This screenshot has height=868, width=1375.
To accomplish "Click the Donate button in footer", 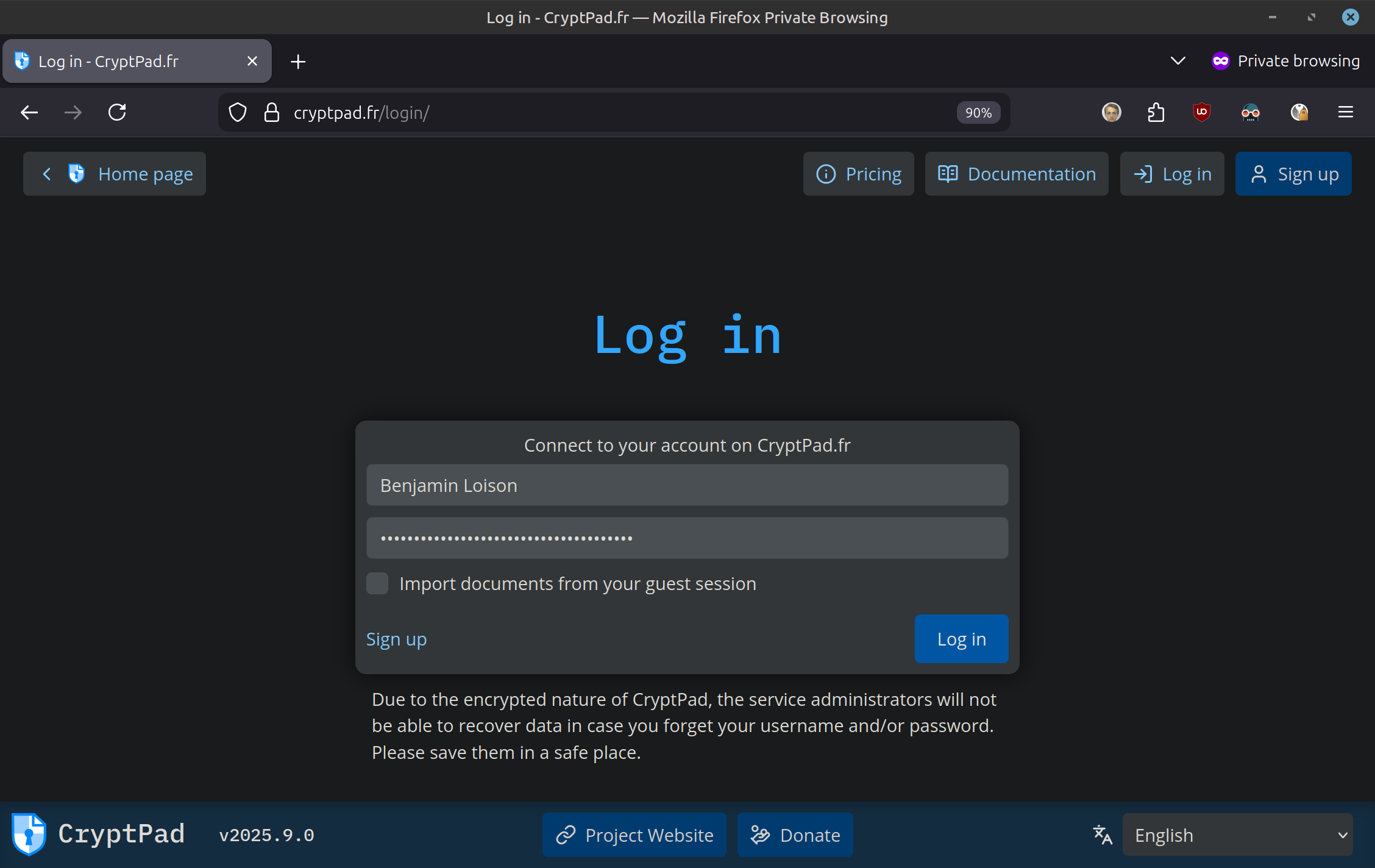I will [x=795, y=834].
